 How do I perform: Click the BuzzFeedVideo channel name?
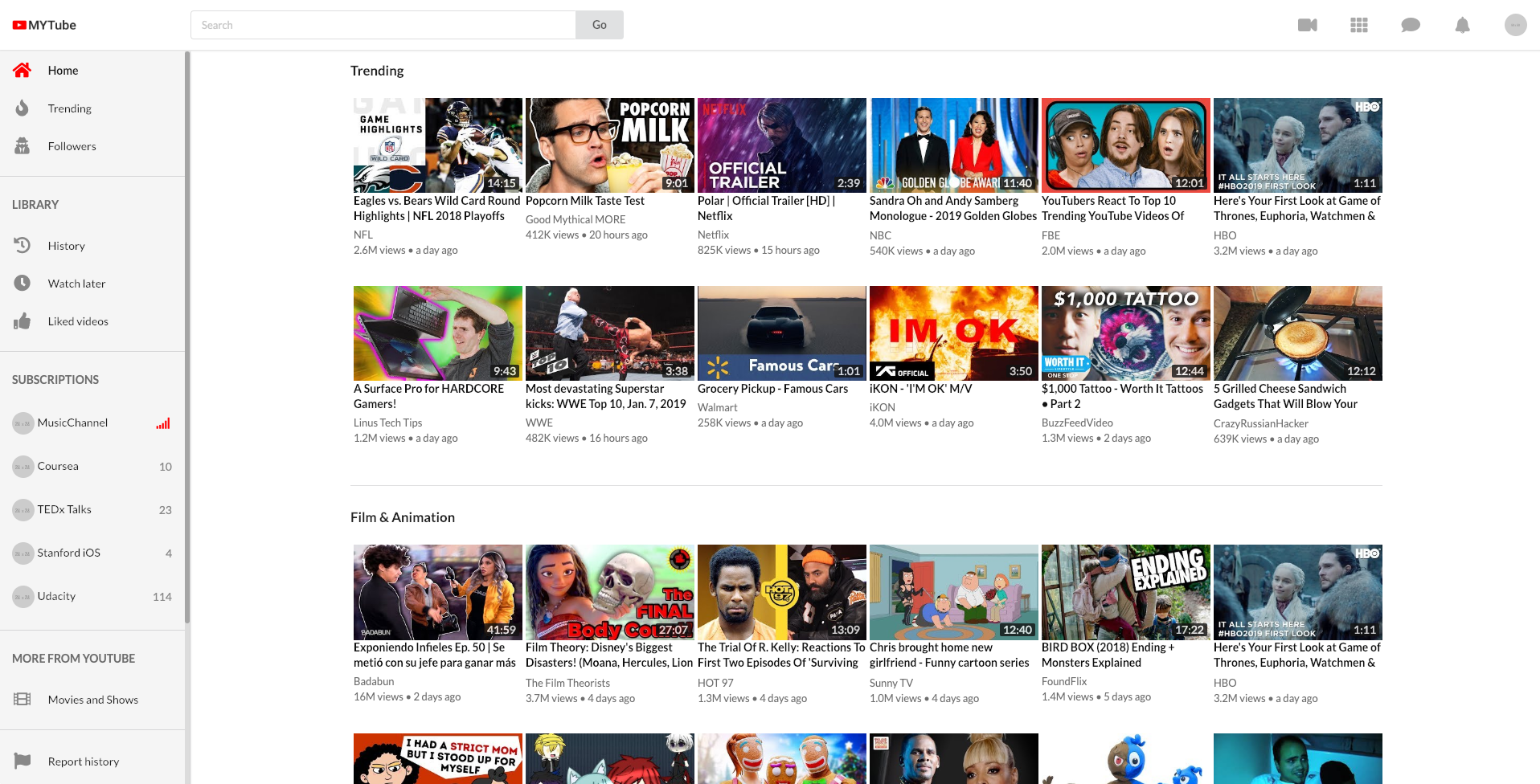click(1077, 423)
